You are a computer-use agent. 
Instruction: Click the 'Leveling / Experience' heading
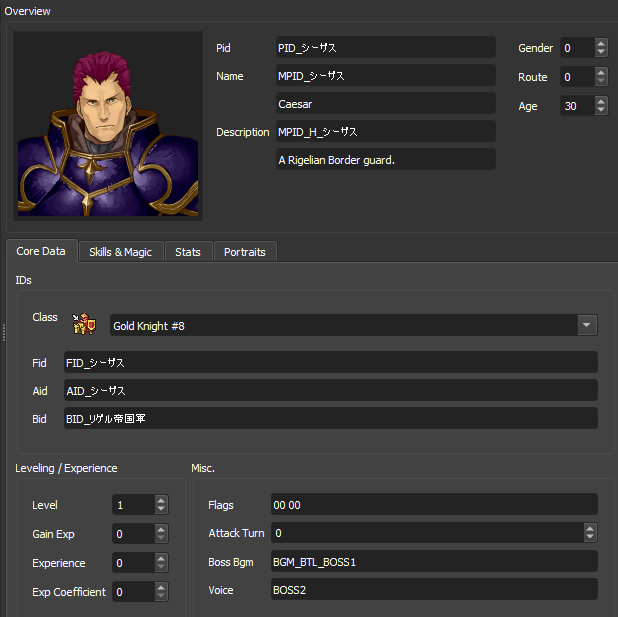click(66, 468)
